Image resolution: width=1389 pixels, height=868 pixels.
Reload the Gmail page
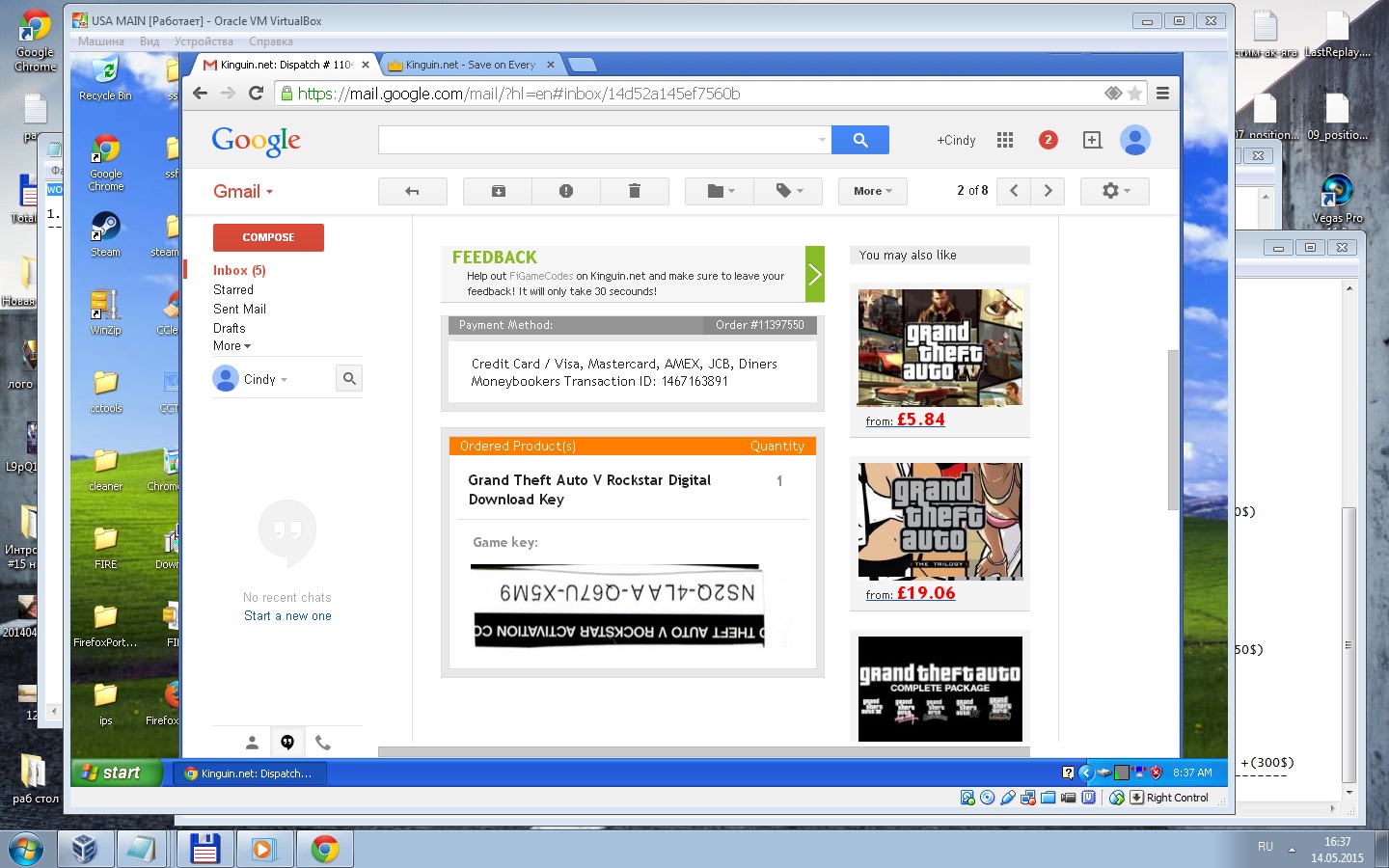tap(256, 94)
